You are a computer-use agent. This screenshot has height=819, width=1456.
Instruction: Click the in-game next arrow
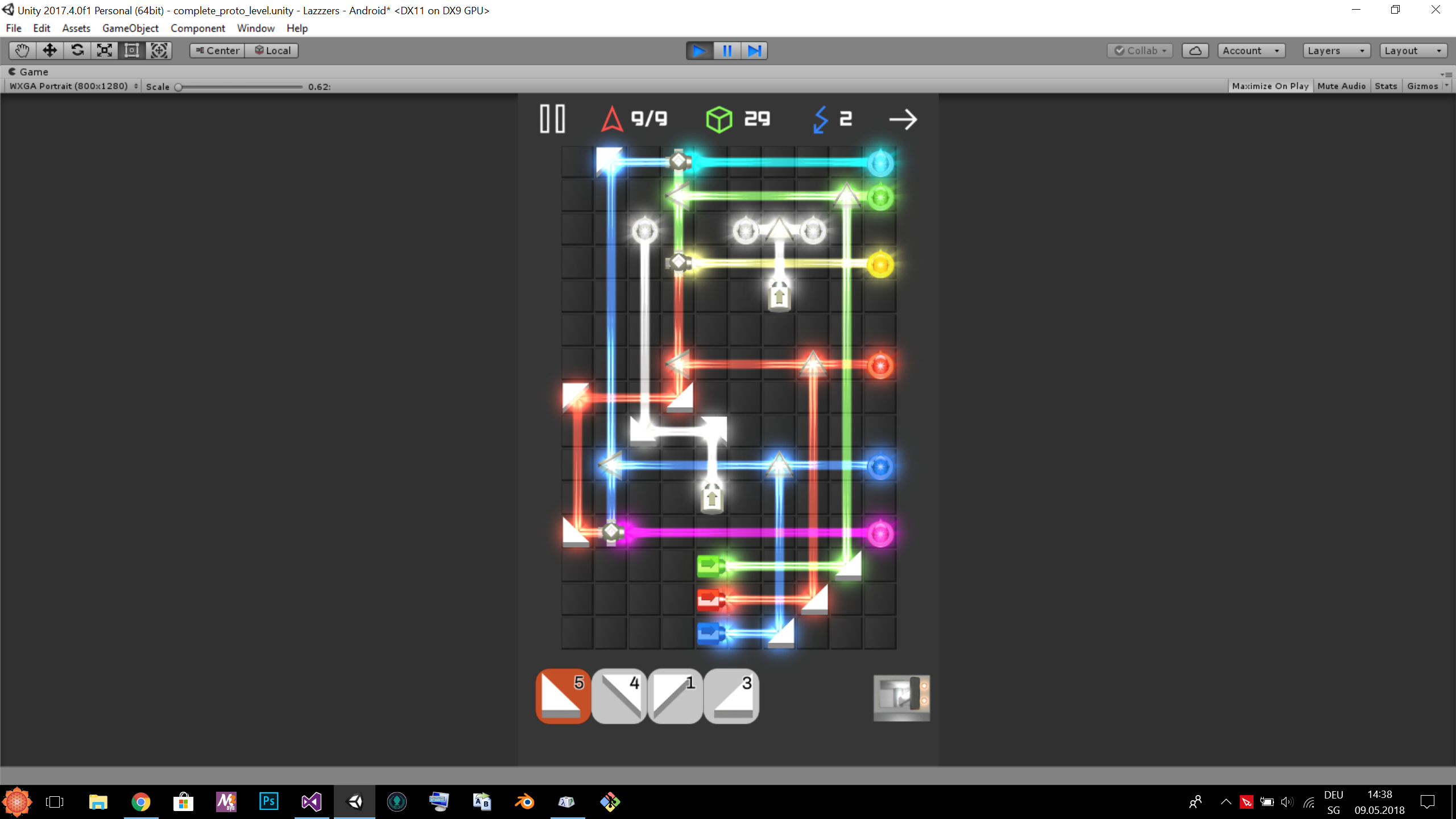[x=903, y=119]
